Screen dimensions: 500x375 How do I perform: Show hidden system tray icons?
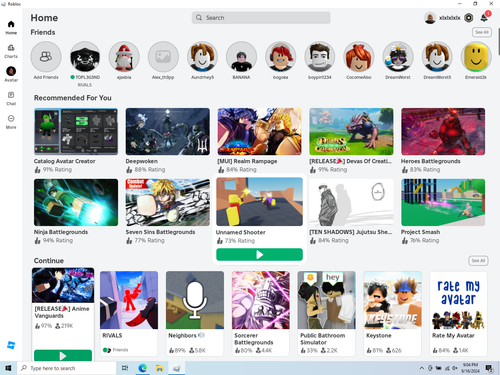click(422, 368)
